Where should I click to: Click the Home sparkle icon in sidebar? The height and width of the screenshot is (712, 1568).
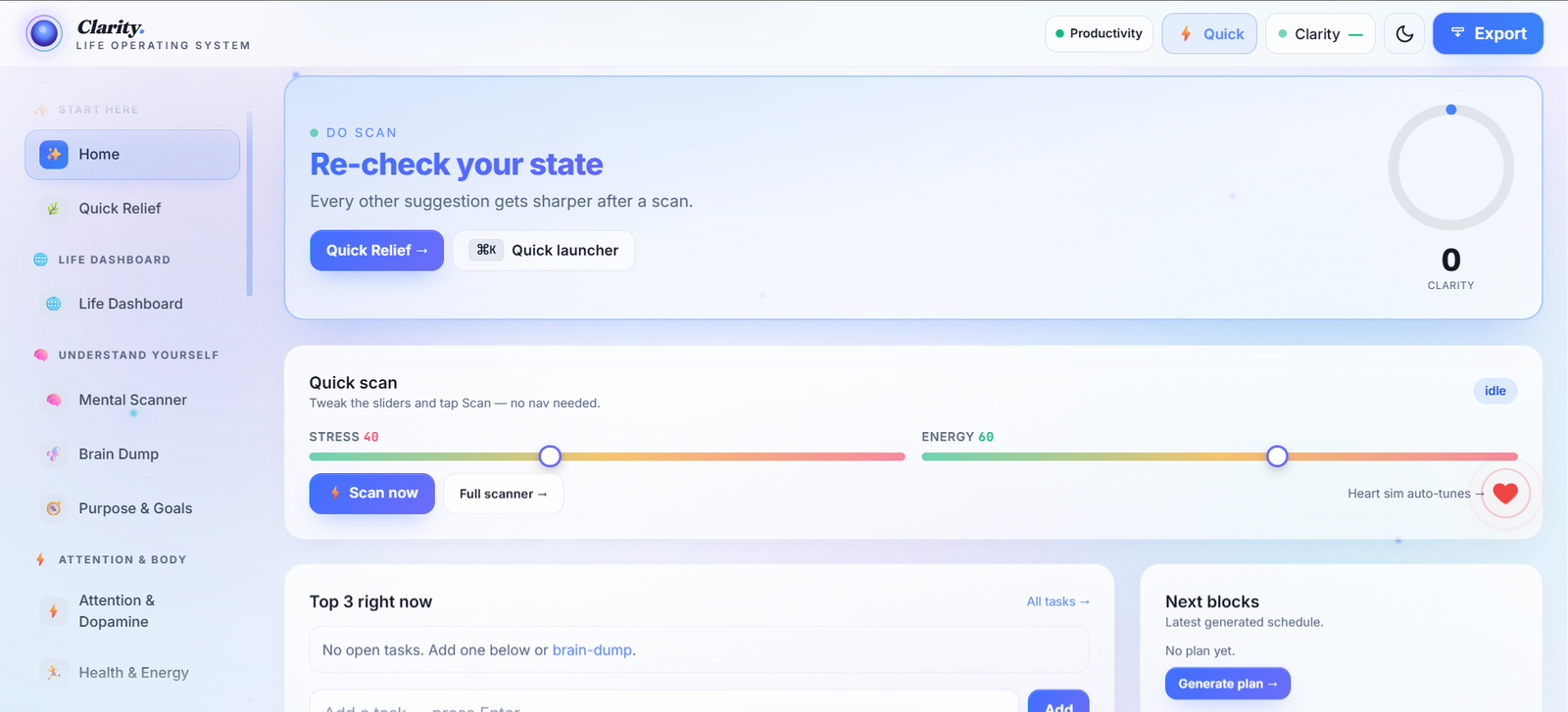click(54, 154)
